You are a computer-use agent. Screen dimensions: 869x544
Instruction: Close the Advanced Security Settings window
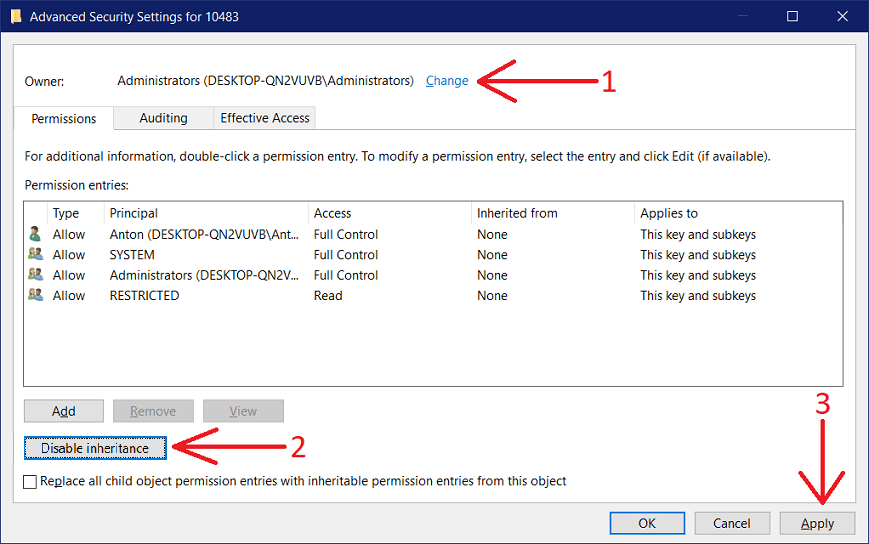click(842, 16)
